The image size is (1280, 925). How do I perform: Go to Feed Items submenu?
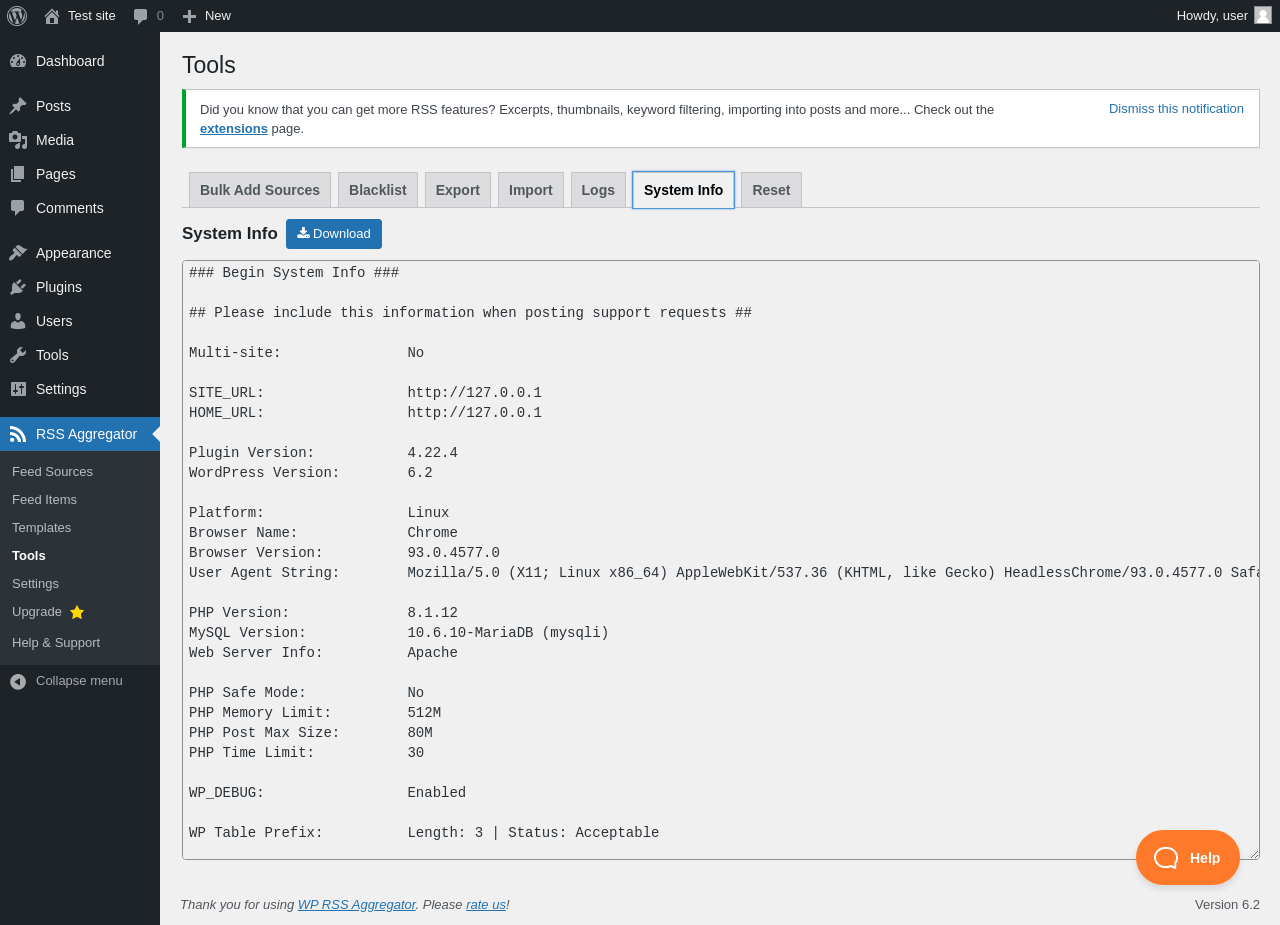click(44, 500)
